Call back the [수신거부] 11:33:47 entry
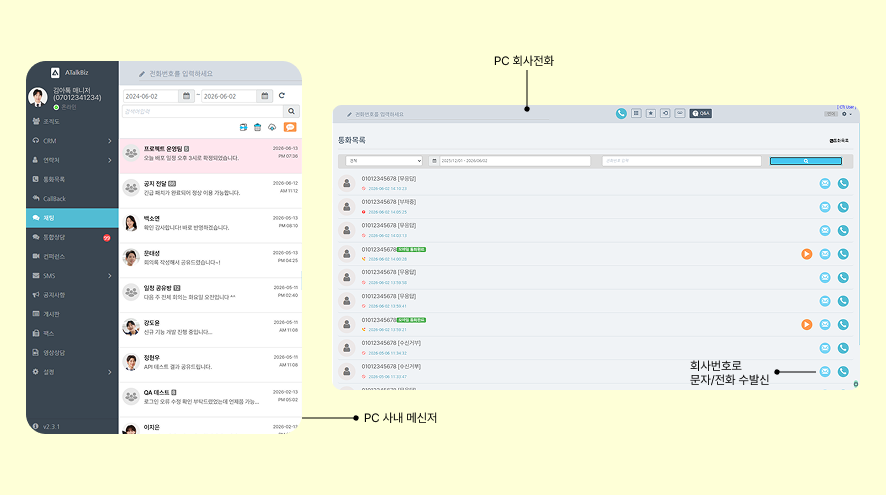This screenshot has height=495, width=886. 843,372
